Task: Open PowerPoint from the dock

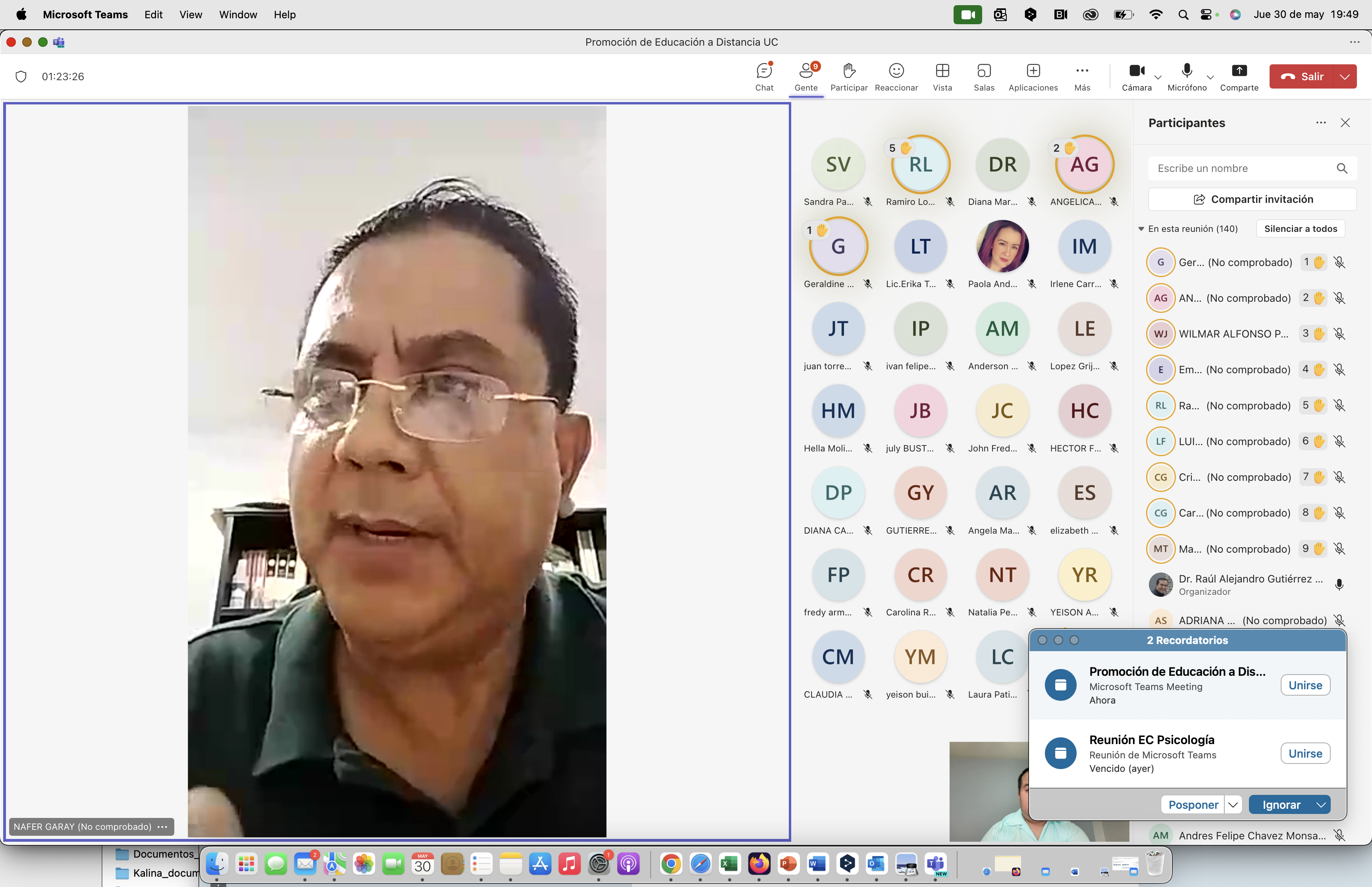Action: pyautogui.click(x=788, y=864)
